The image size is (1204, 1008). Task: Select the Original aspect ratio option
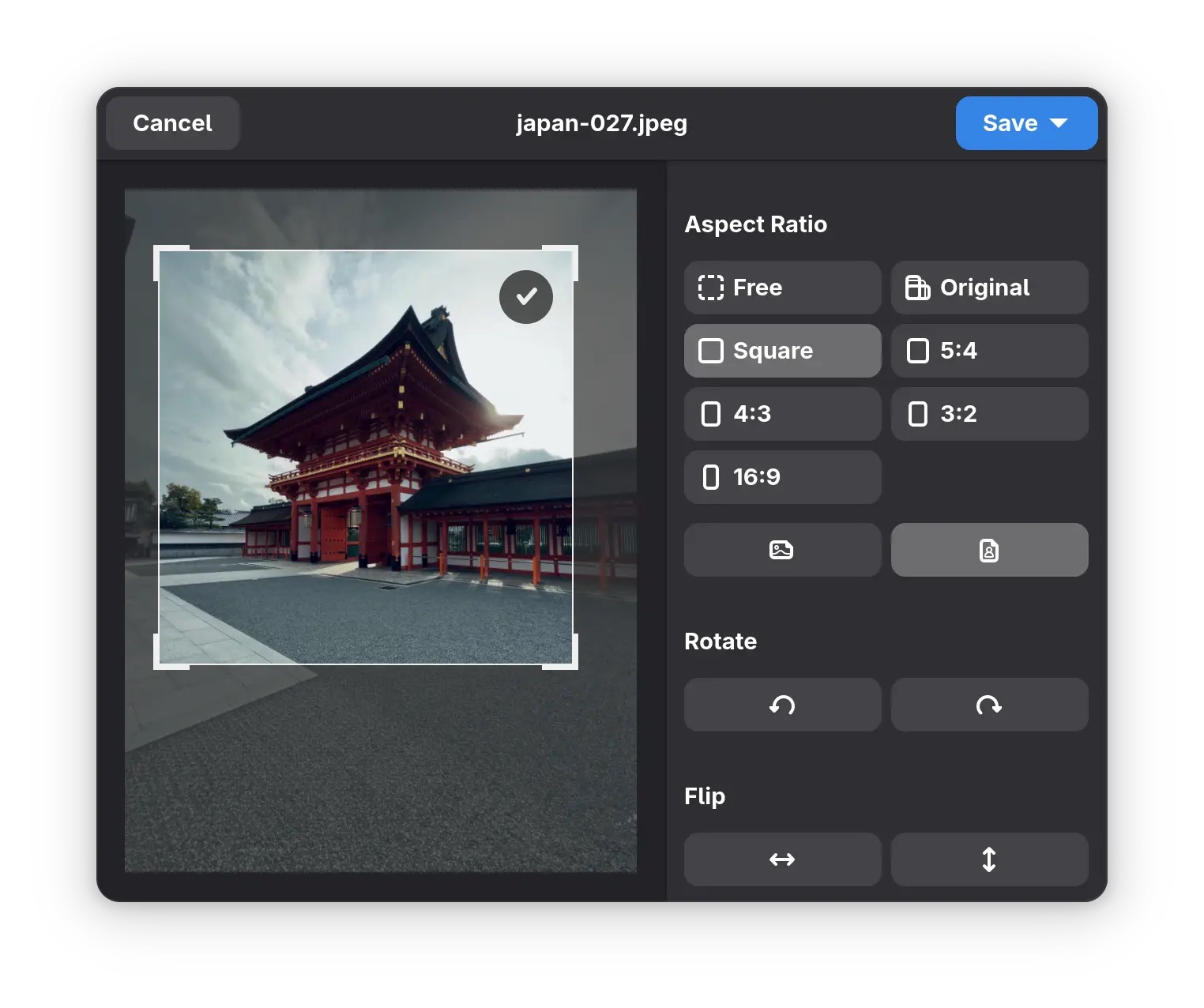pyautogui.click(x=989, y=288)
